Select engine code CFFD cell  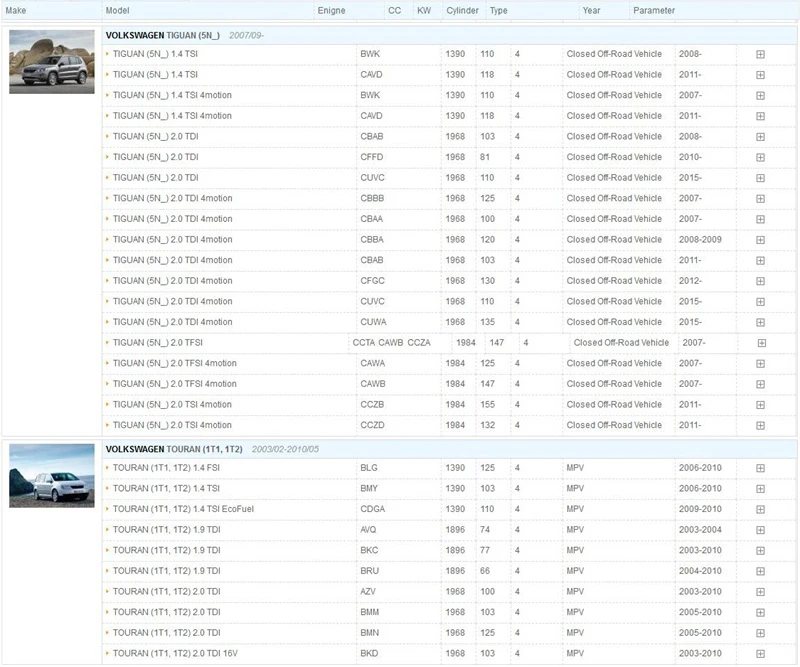371,157
